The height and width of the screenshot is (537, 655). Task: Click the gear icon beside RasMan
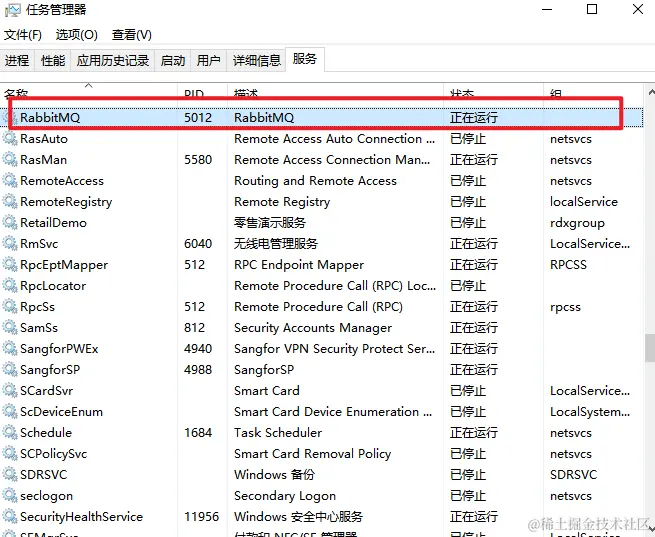coord(10,159)
